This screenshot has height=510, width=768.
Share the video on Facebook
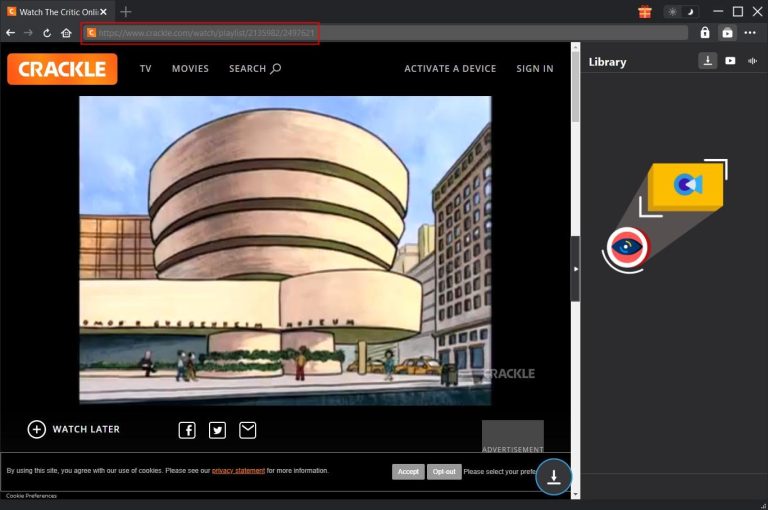(x=187, y=430)
